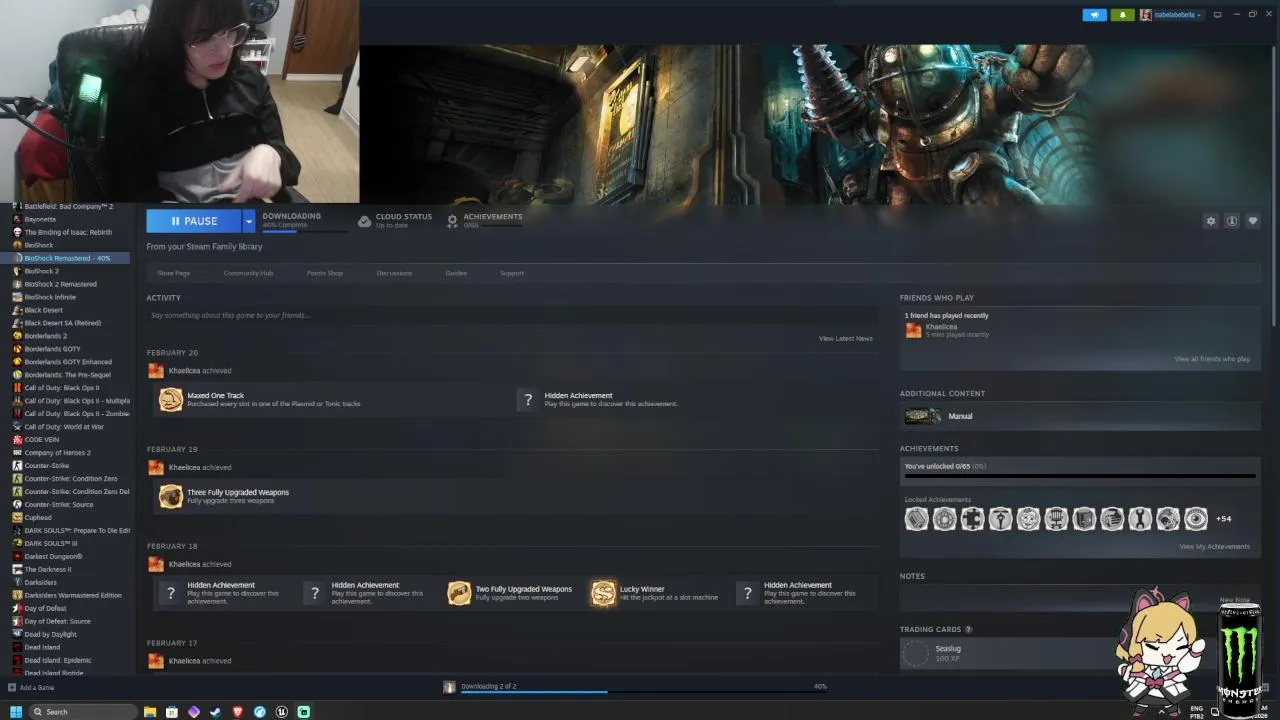Click Add a Game plus icon

[x=12, y=688]
